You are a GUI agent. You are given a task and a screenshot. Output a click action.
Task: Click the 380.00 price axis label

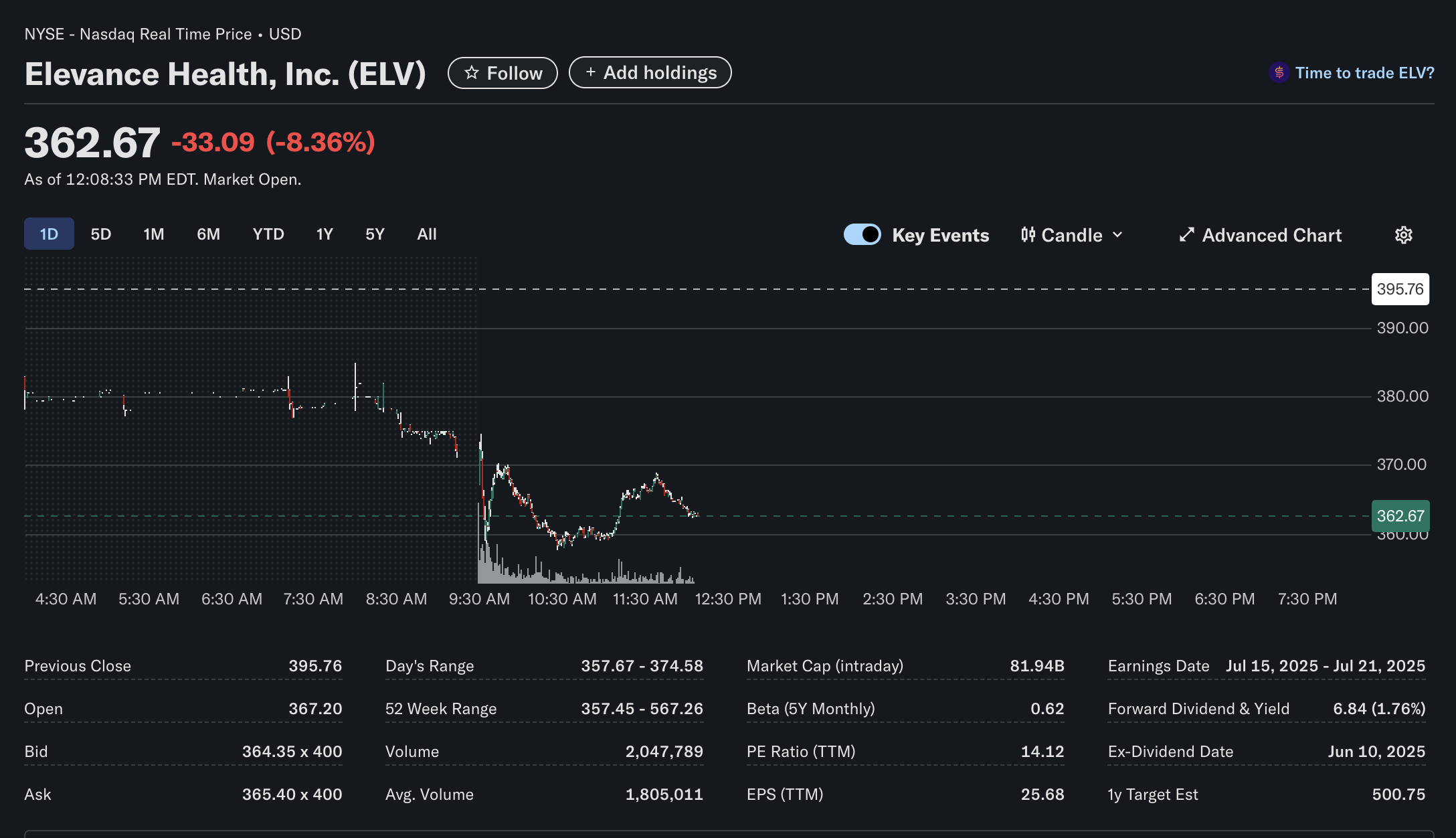1402,396
